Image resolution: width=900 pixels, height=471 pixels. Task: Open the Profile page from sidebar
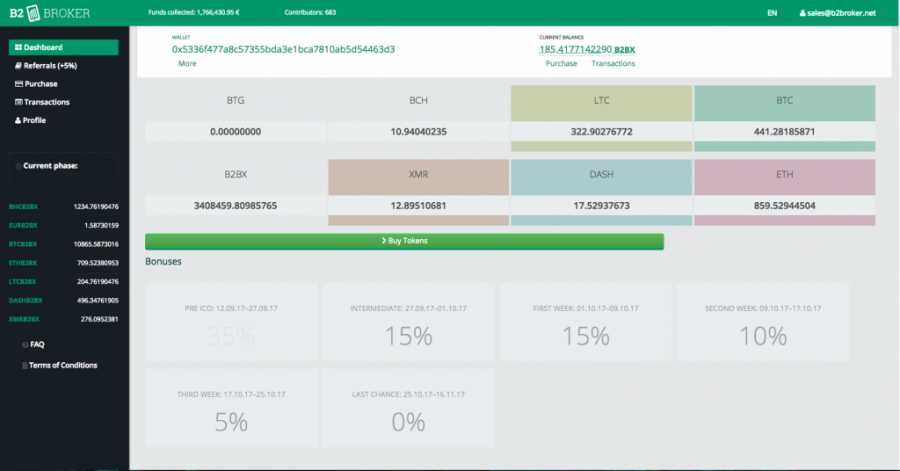[30, 120]
